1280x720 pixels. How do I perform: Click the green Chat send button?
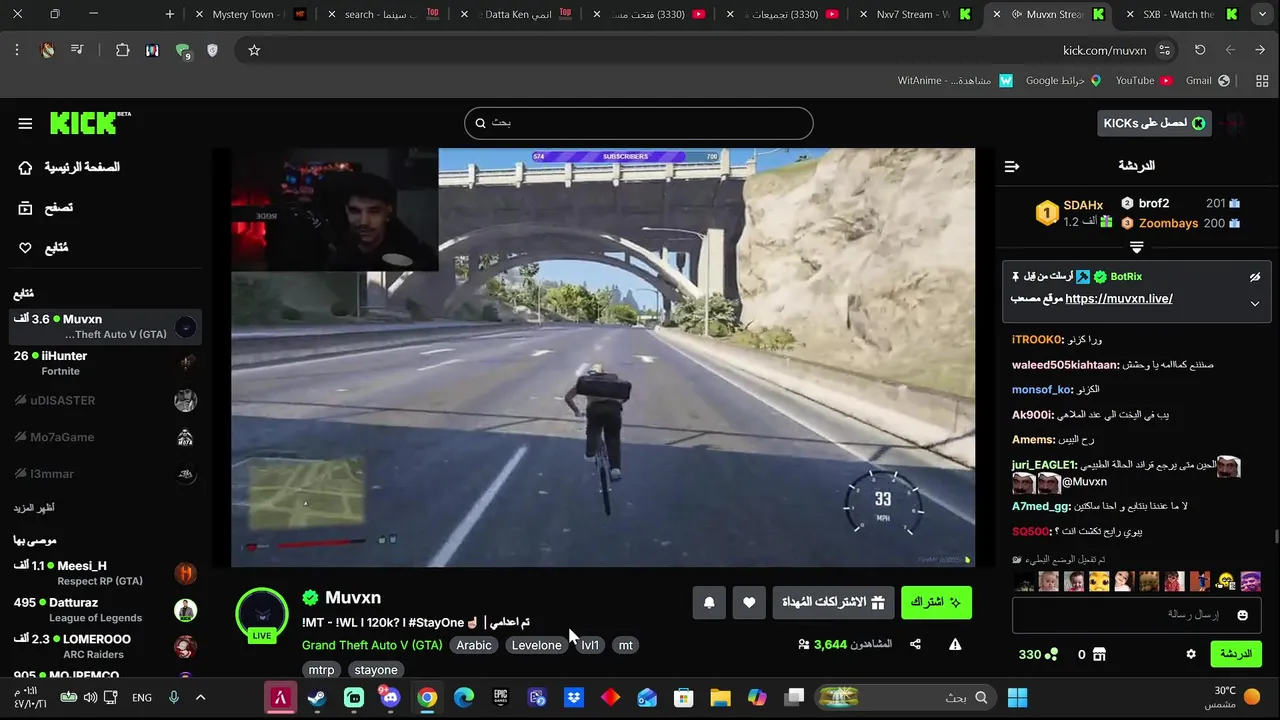(x=1236, y=654)
